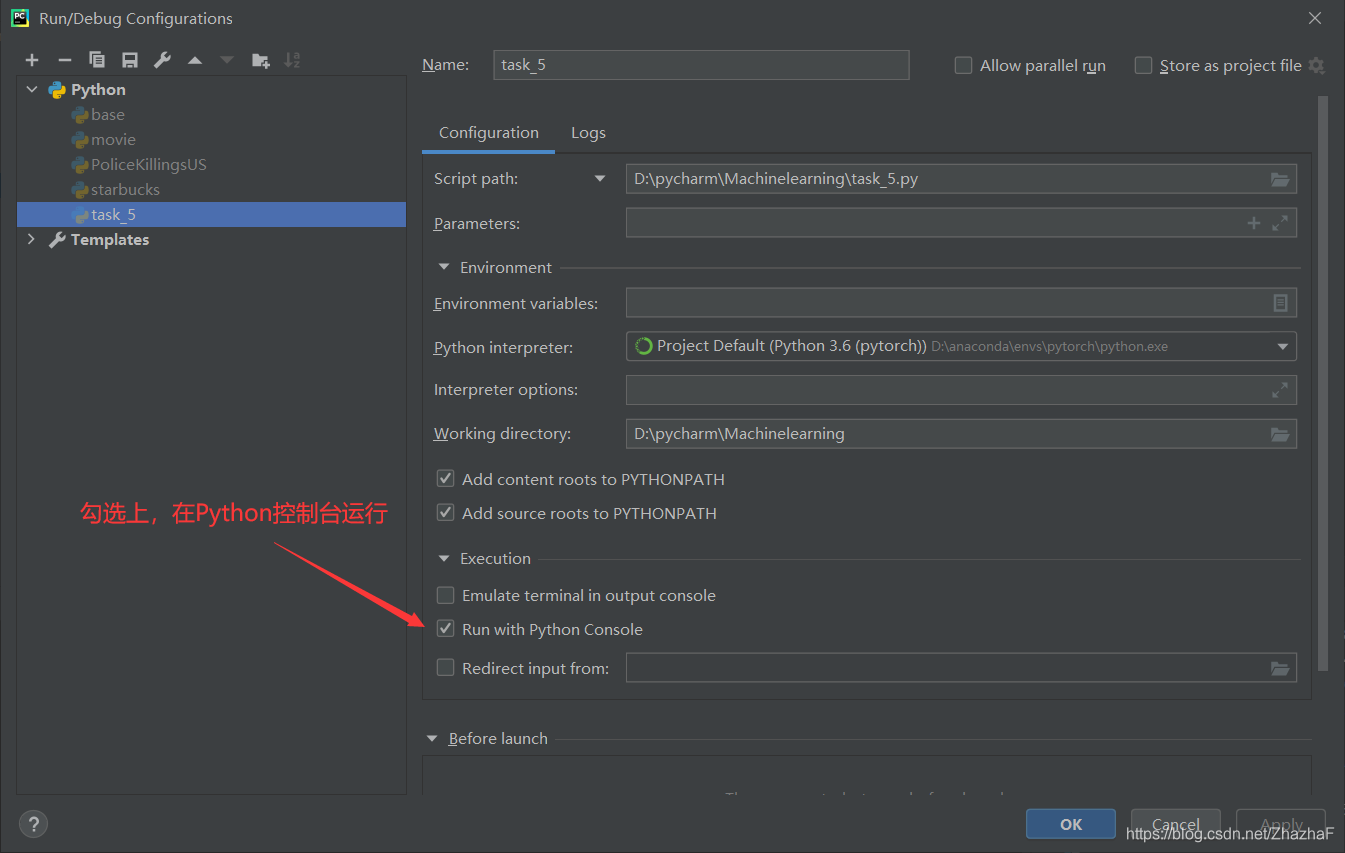
Task: Expand the Templates tree node
Action: (32, 239)
